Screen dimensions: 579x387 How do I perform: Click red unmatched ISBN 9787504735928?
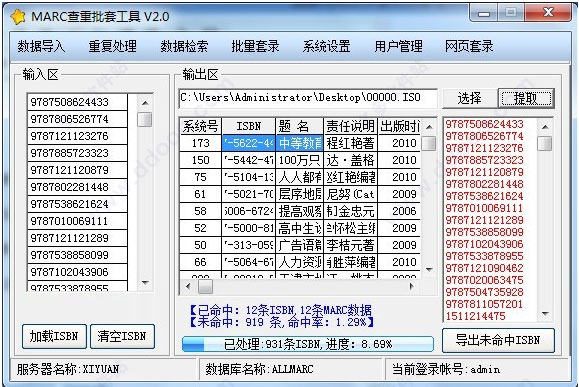484,292
